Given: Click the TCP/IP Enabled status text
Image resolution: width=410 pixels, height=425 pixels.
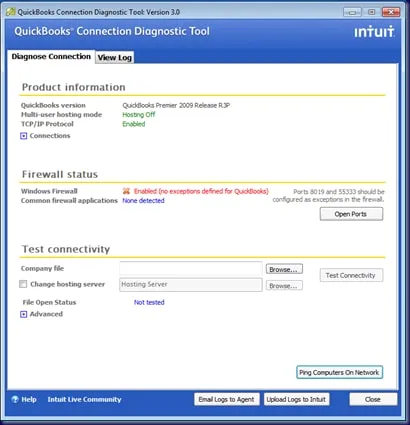Looking at the screenshot, I should click(134, 124).
